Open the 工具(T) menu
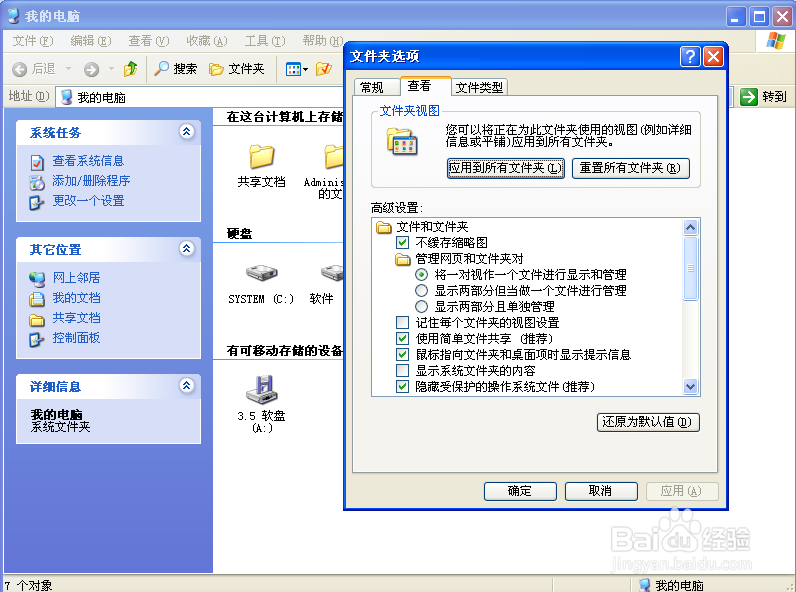Image resolution: width=796 pixels, height=592 pixels. [x=264, y=41]
